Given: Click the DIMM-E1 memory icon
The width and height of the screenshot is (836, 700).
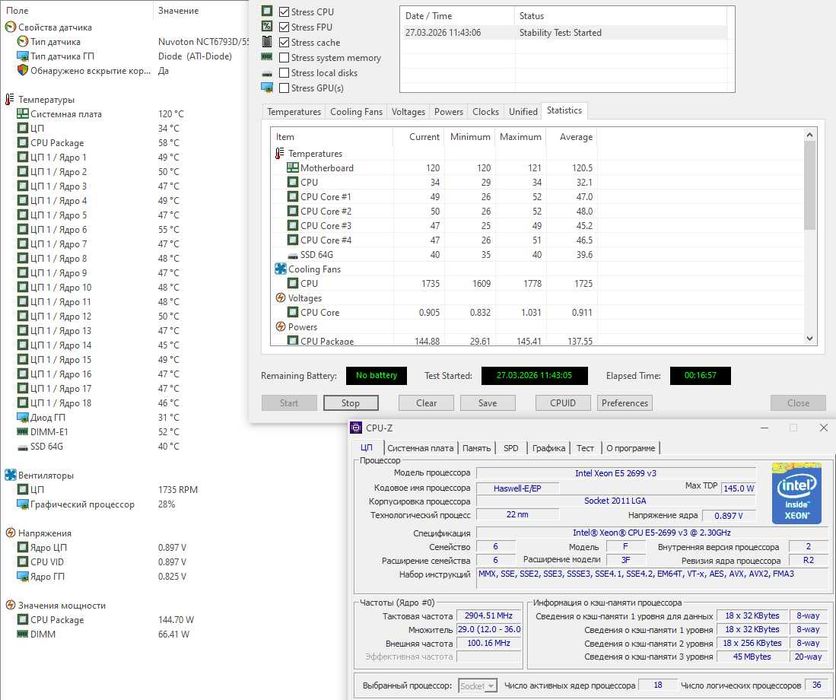Looking at the screenshot, I should tap(22, 431).
